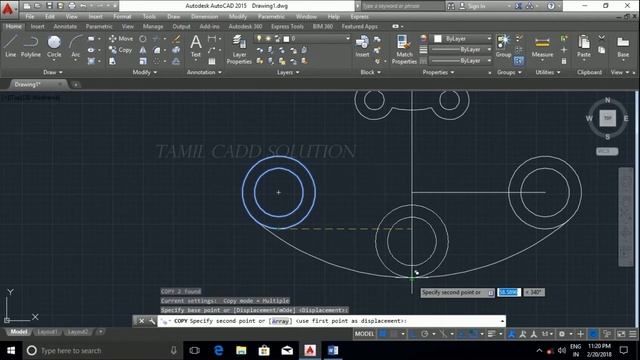Click the keyword search field
The height and width of the screenshot is (360, 640).
pos(402,6)
